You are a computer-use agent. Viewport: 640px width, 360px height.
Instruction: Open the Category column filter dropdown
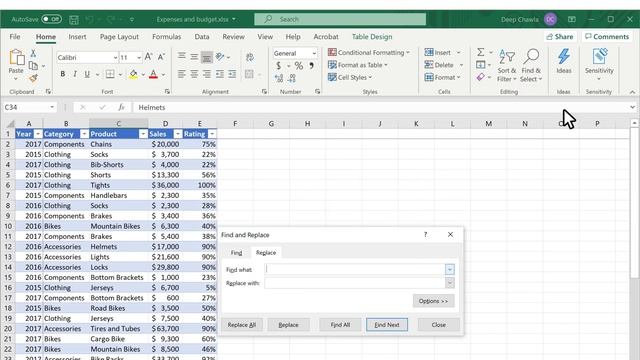click(84, 134)
